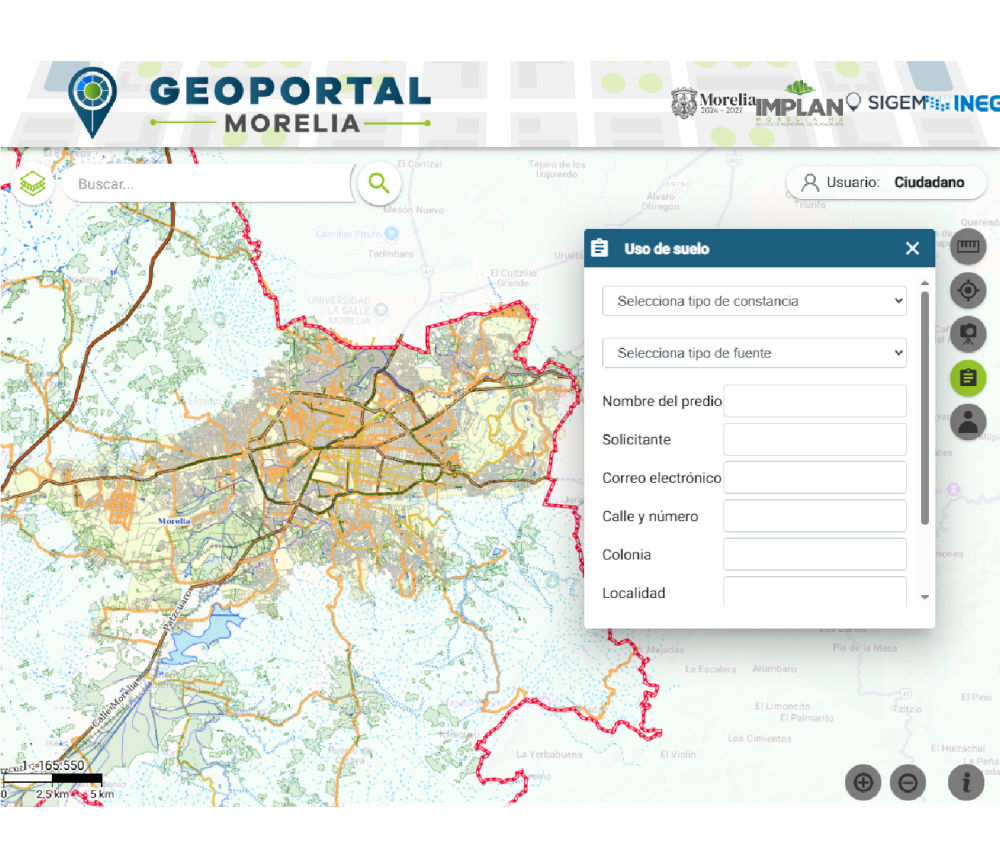Open the map layers panel icon
The image size is (1000, 861).
click(x=33, y=184)
